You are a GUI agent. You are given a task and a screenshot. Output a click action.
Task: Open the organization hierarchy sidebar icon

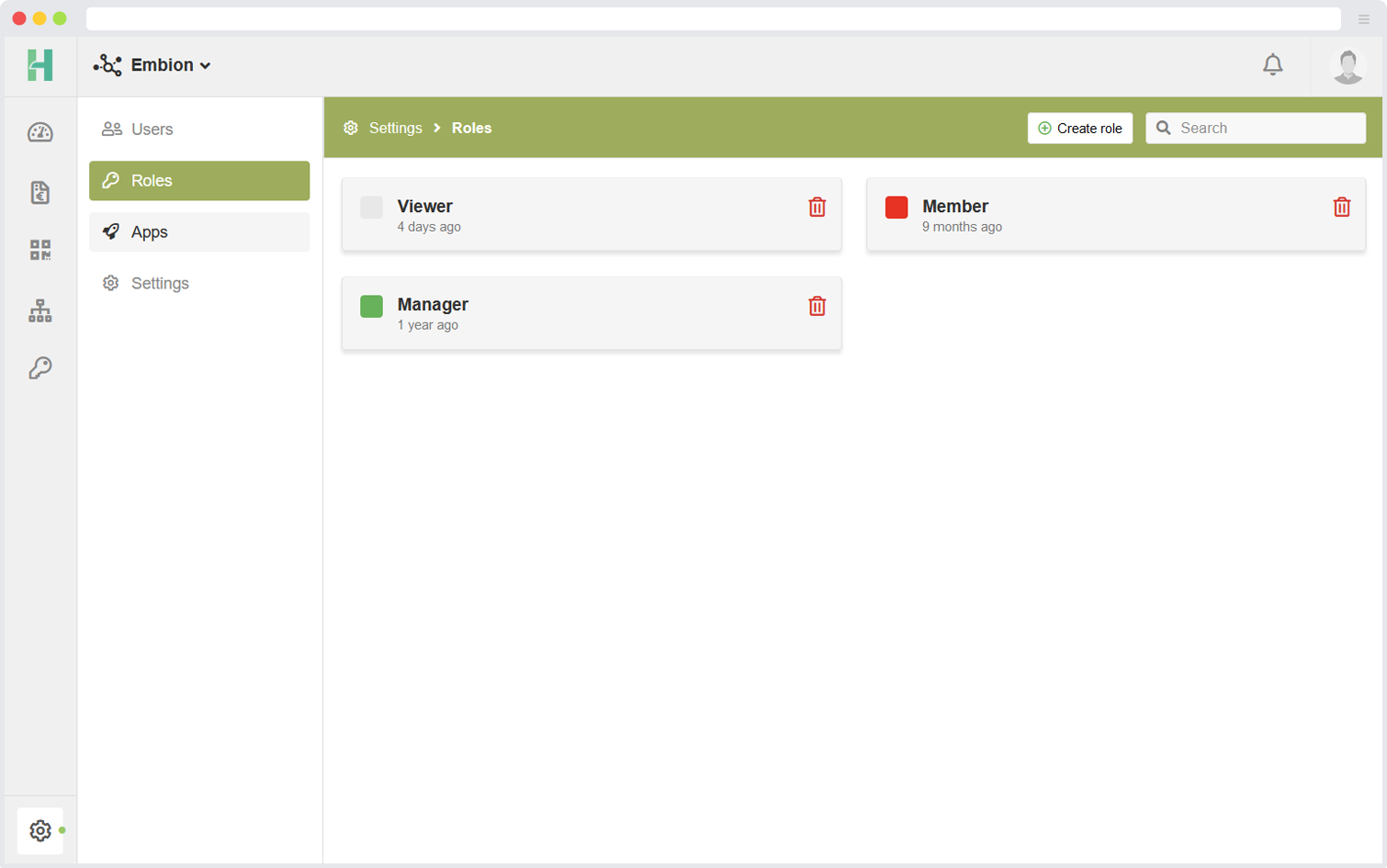(40, 310)
